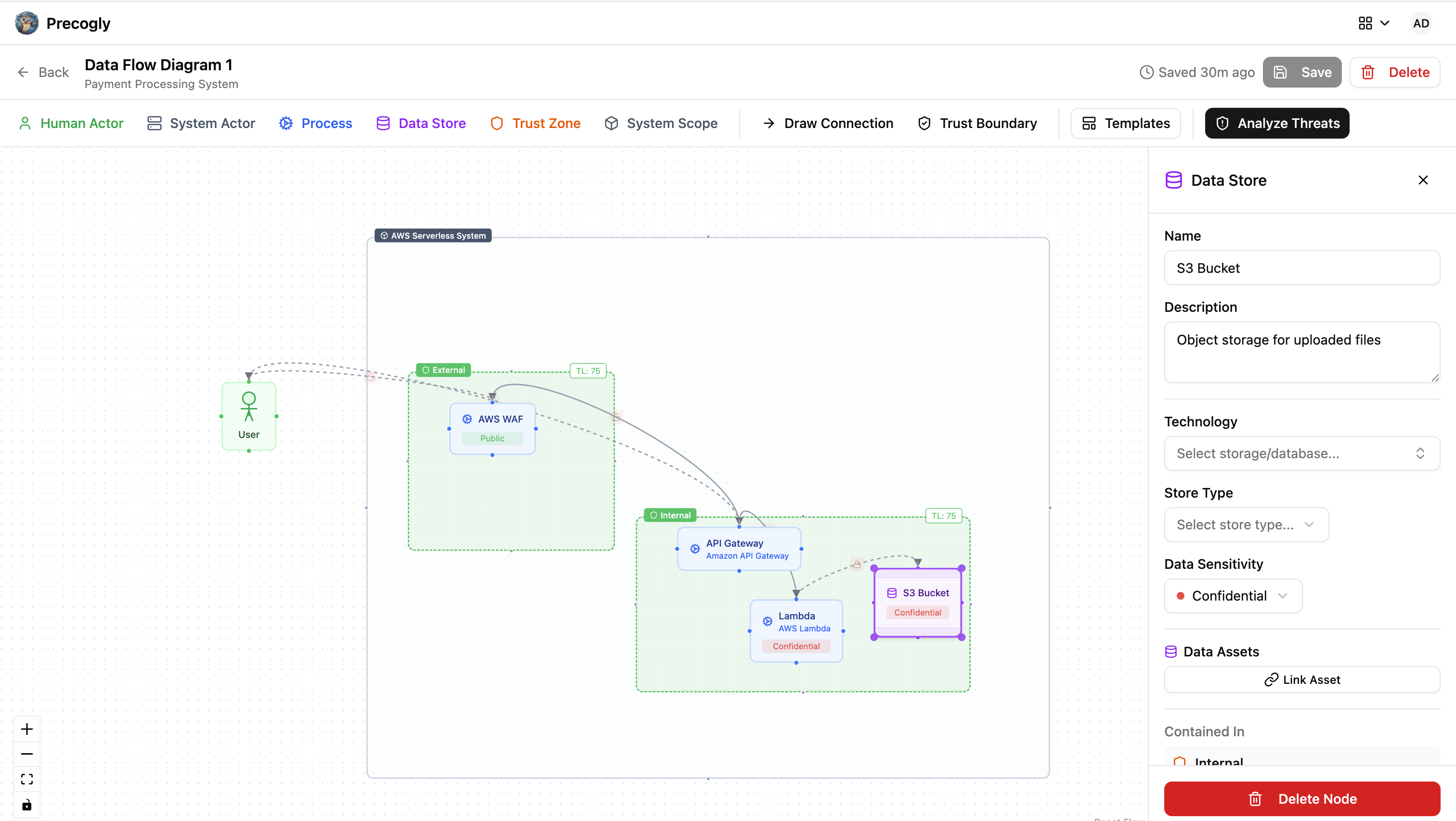Click the AWS Lambda sublabel
This screenshot has width=1456, height=821.
804,629
